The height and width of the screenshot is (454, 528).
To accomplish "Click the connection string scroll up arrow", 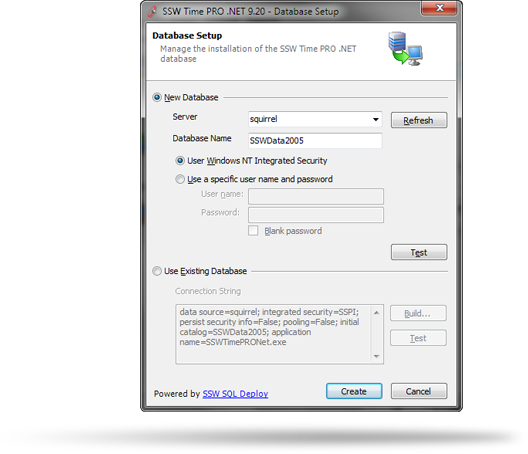I will (376, 313).
